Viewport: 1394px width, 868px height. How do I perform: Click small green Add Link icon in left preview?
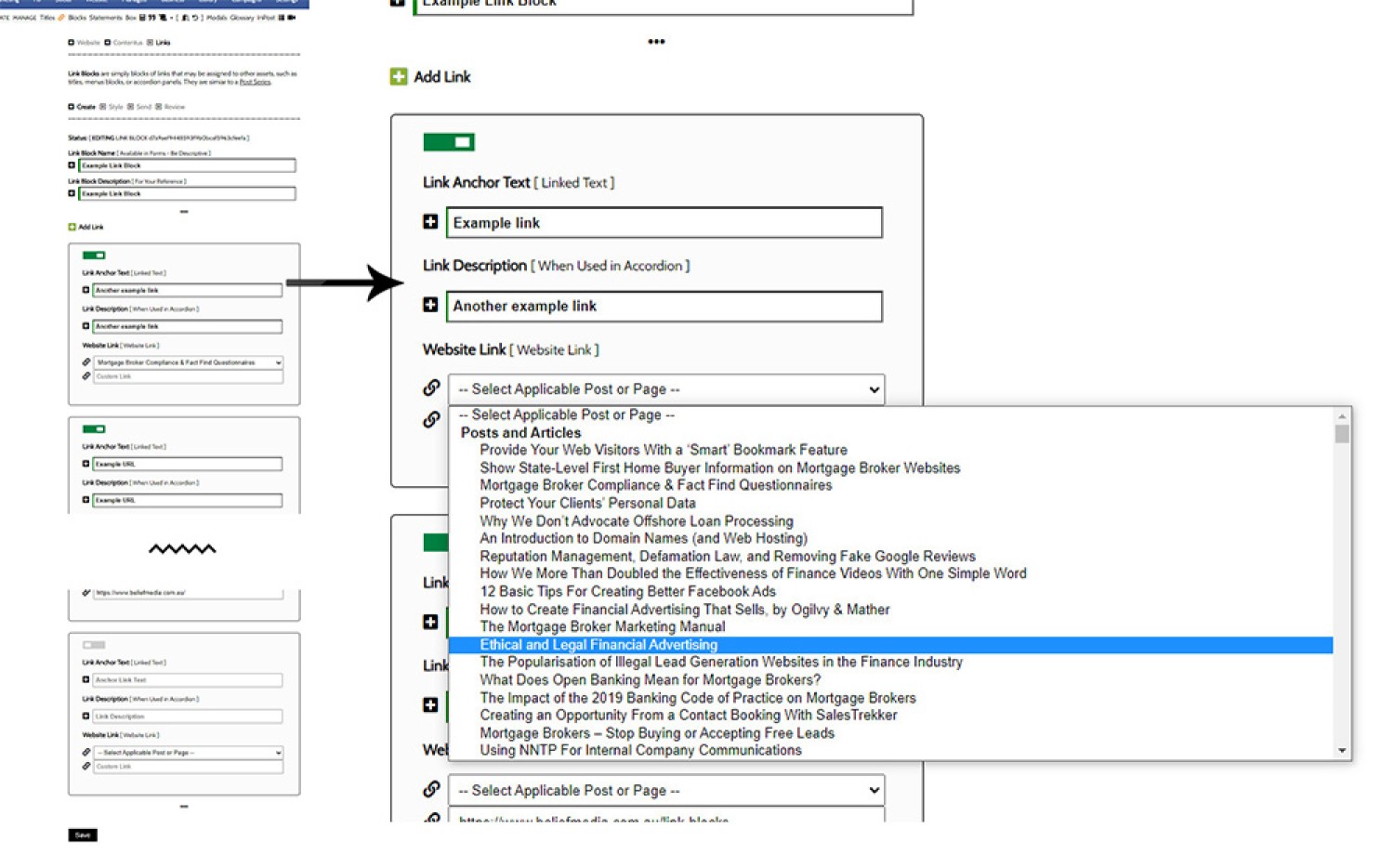click(x=72, y=227)
